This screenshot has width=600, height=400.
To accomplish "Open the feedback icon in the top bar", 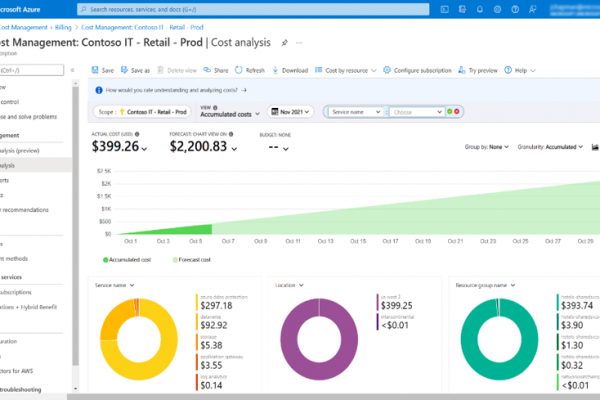I will pyautogui.click(x=533, y=10).
